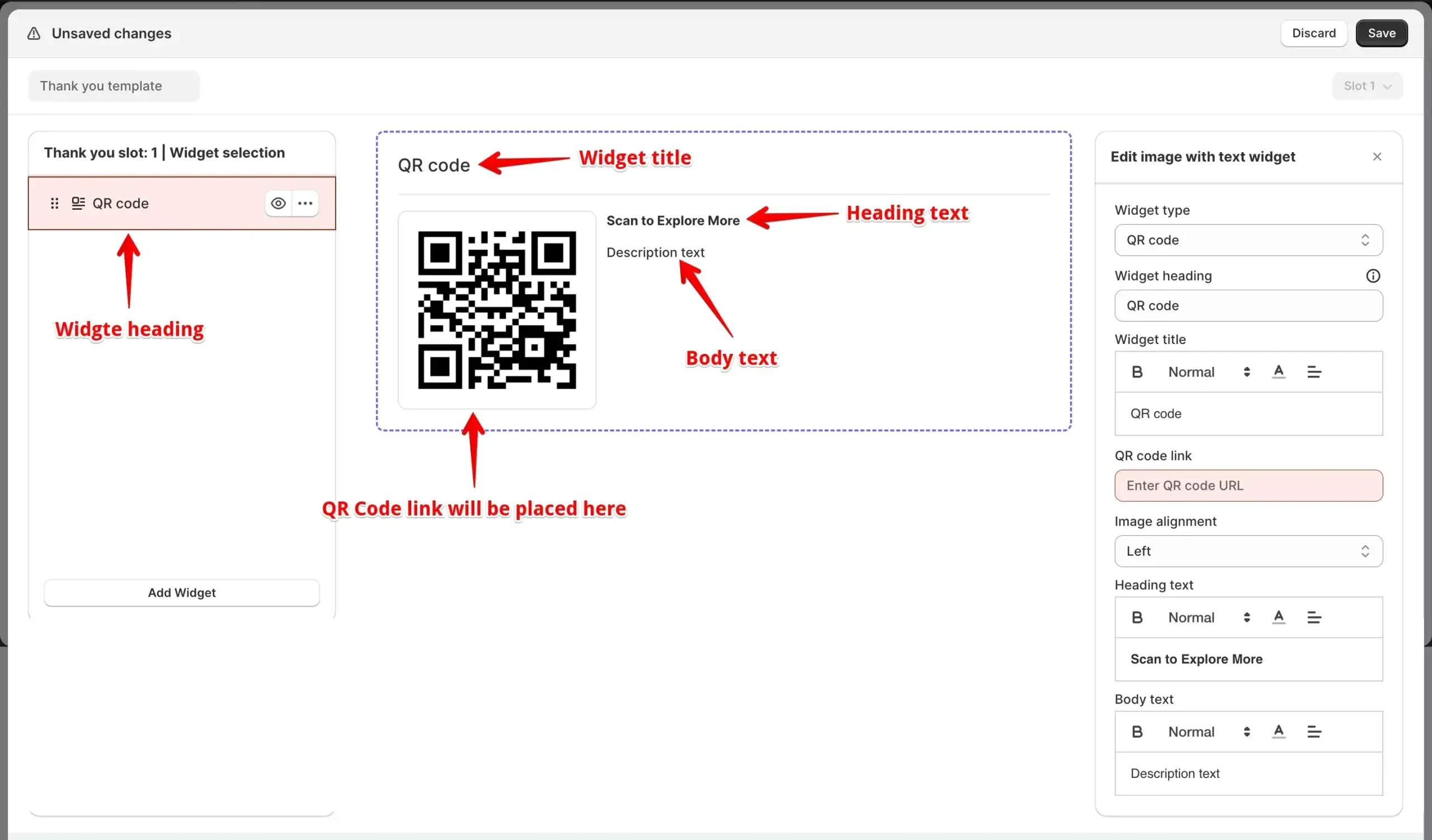This screenshot has width=1432, height=840.
Task: Open alignment options in Heading text toolbar
Action: (1315, 617)
